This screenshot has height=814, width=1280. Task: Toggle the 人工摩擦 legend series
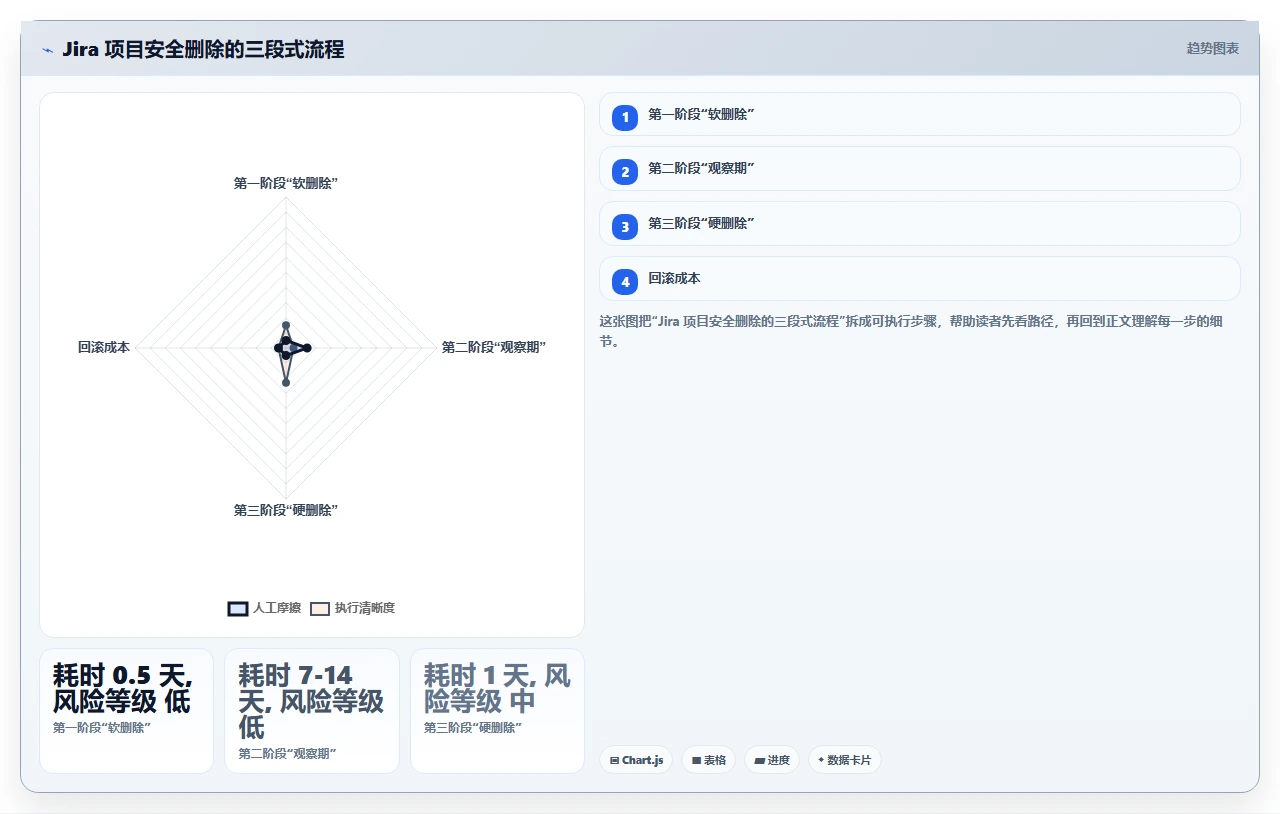264,608
